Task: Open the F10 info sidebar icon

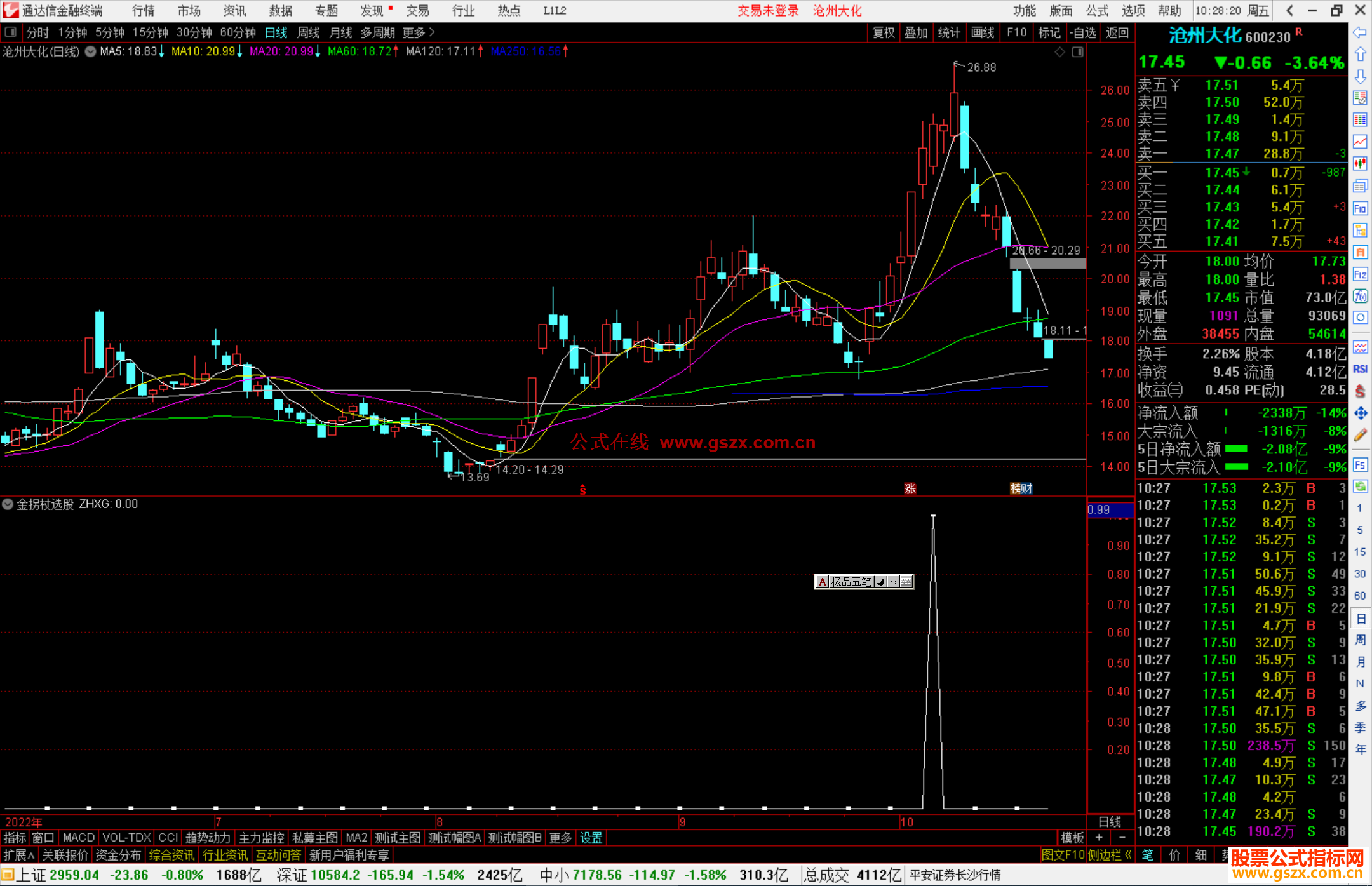Action: pyautogui.click(x=1360, y=208)
